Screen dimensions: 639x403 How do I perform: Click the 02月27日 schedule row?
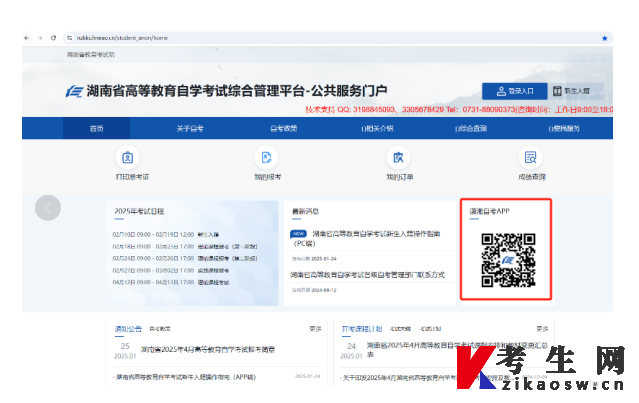click(x=170, y=271)
